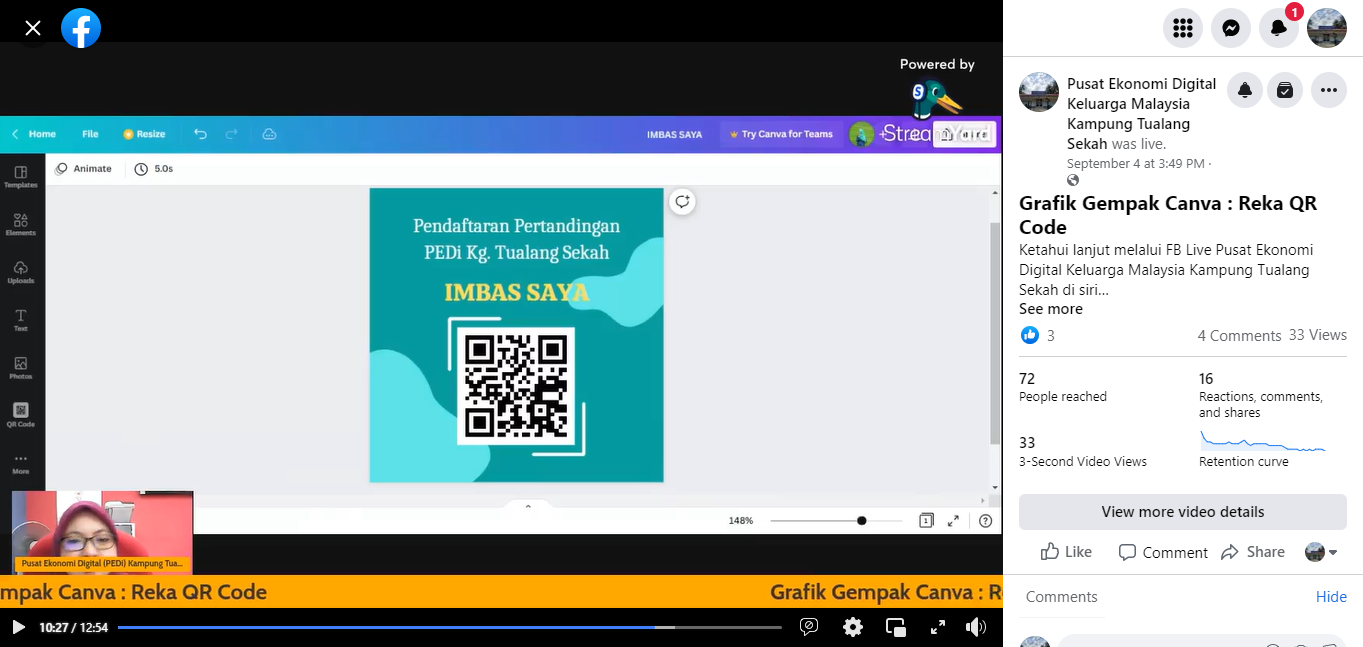
Task: Open the Canva File menu
Action: [x=90, y=134]
